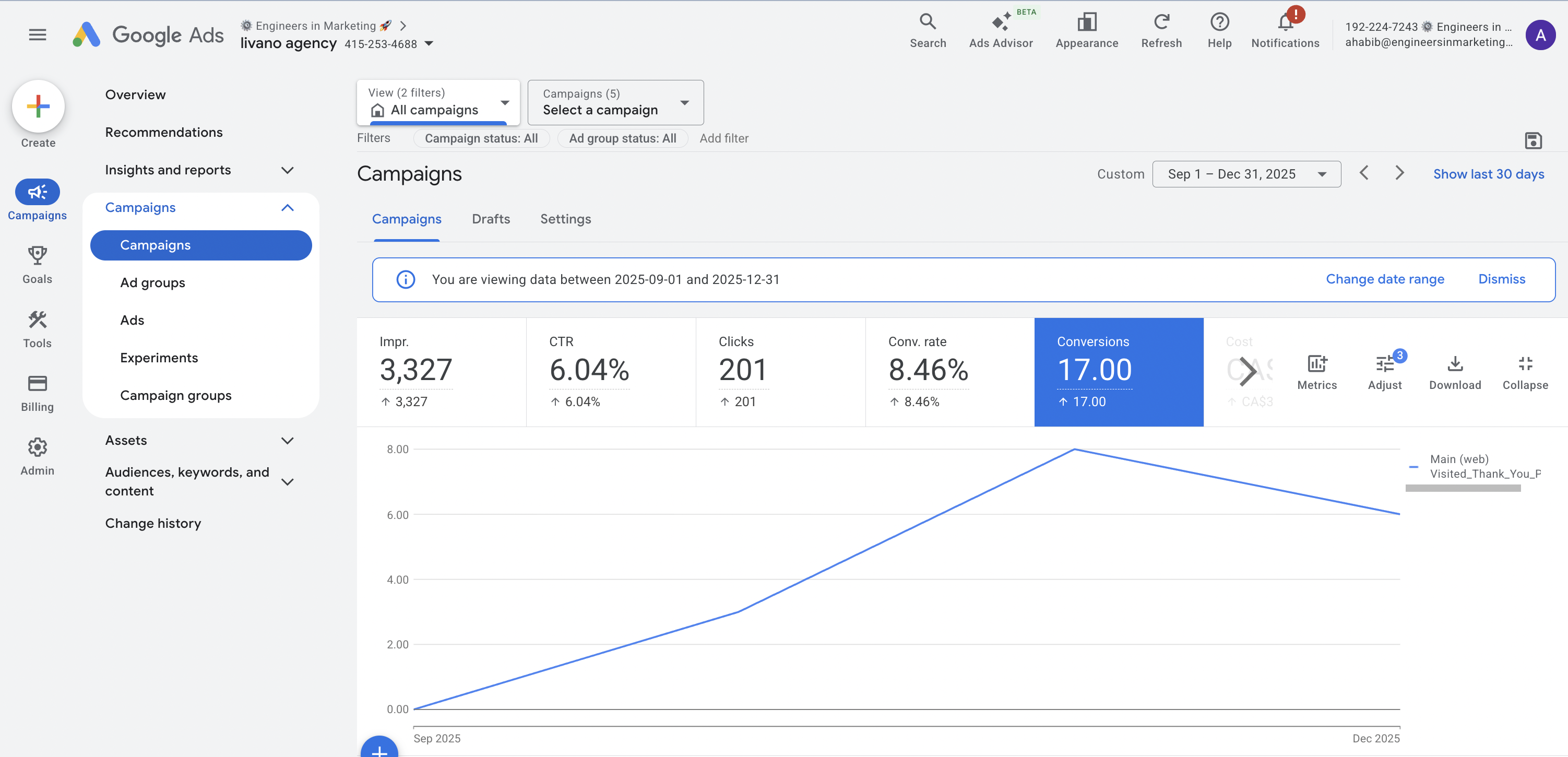The image size is (1568, 757).
Task: Click the save filter icon
Action: tap(1533, 140)
